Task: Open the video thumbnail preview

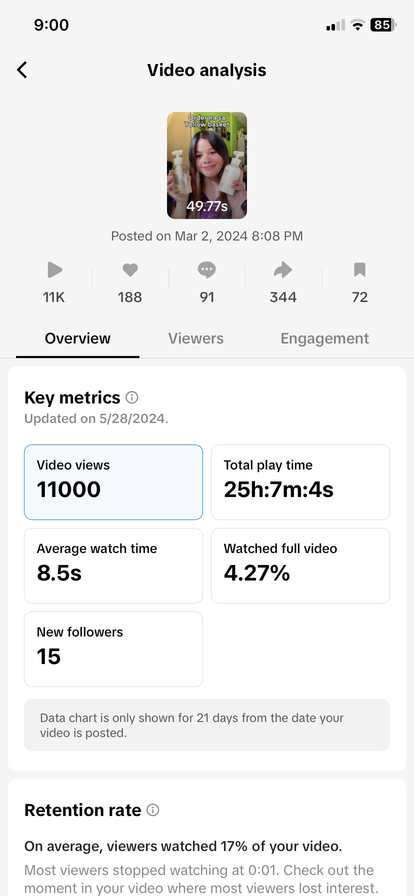Action: point(207,166)
